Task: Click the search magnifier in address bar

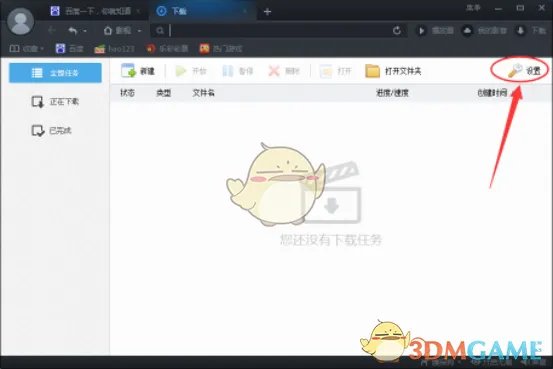Action: (160, 31)
